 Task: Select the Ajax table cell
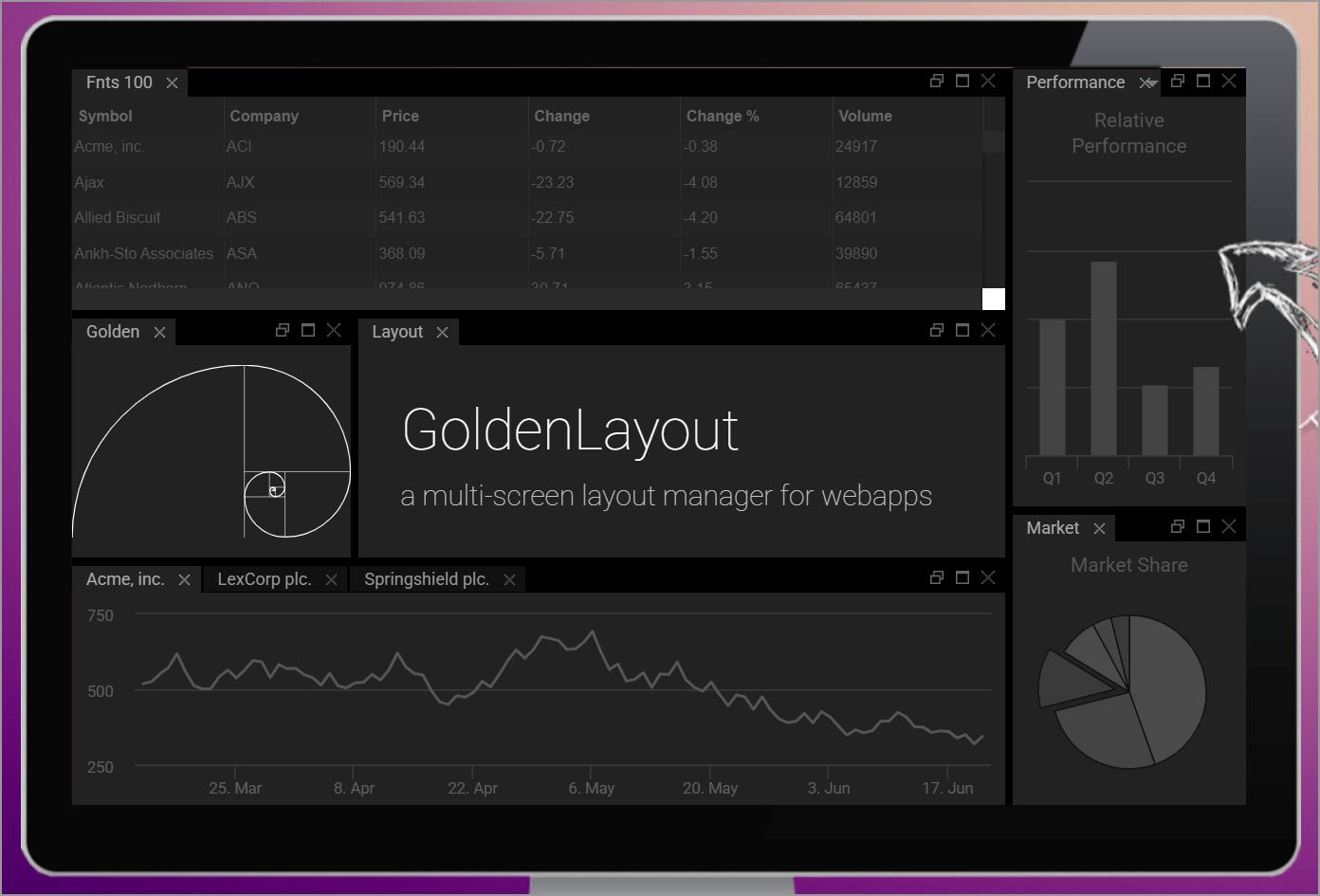(148, 182)
